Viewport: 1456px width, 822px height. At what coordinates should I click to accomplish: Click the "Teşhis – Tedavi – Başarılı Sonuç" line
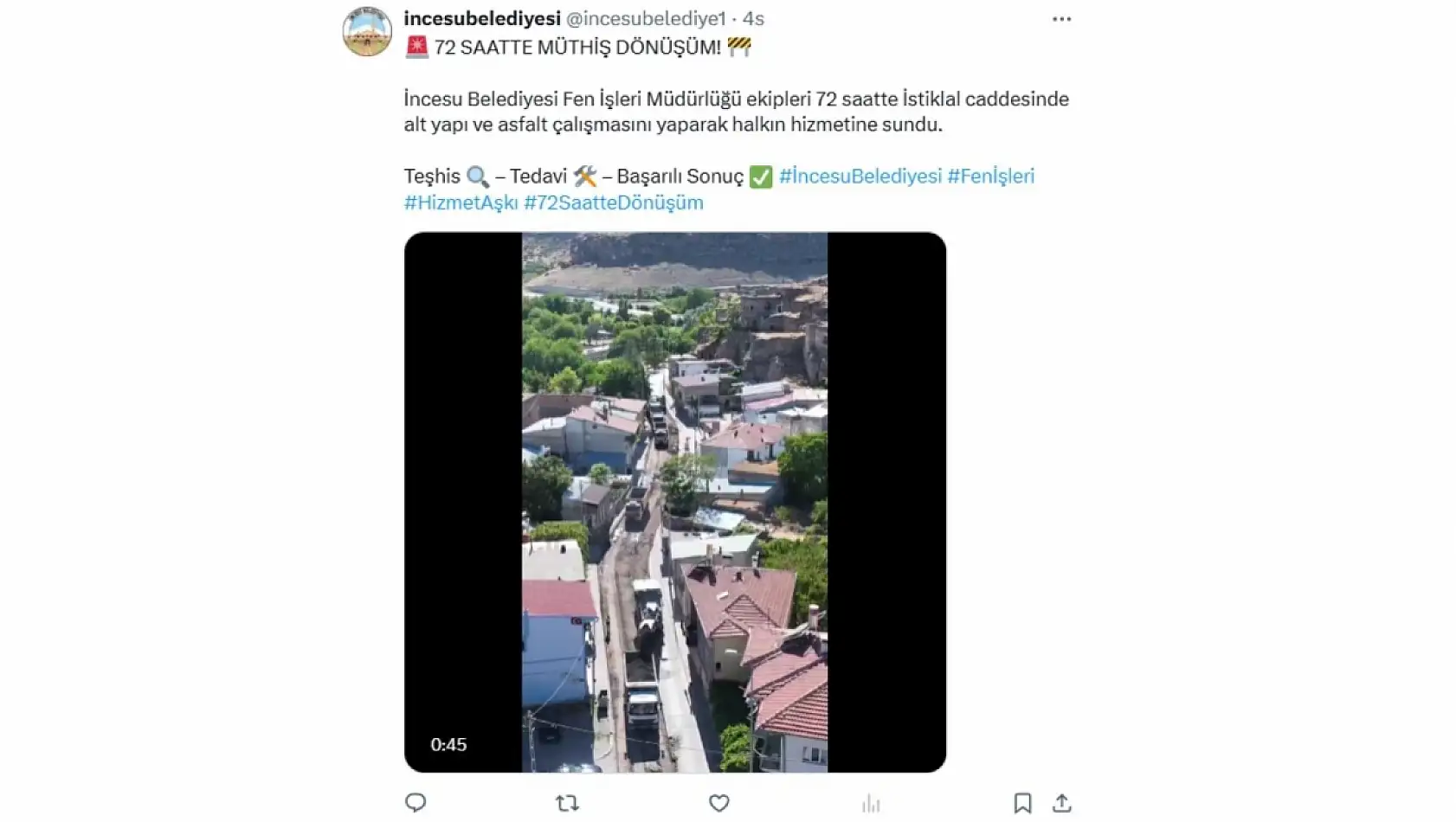click(573, 177)
